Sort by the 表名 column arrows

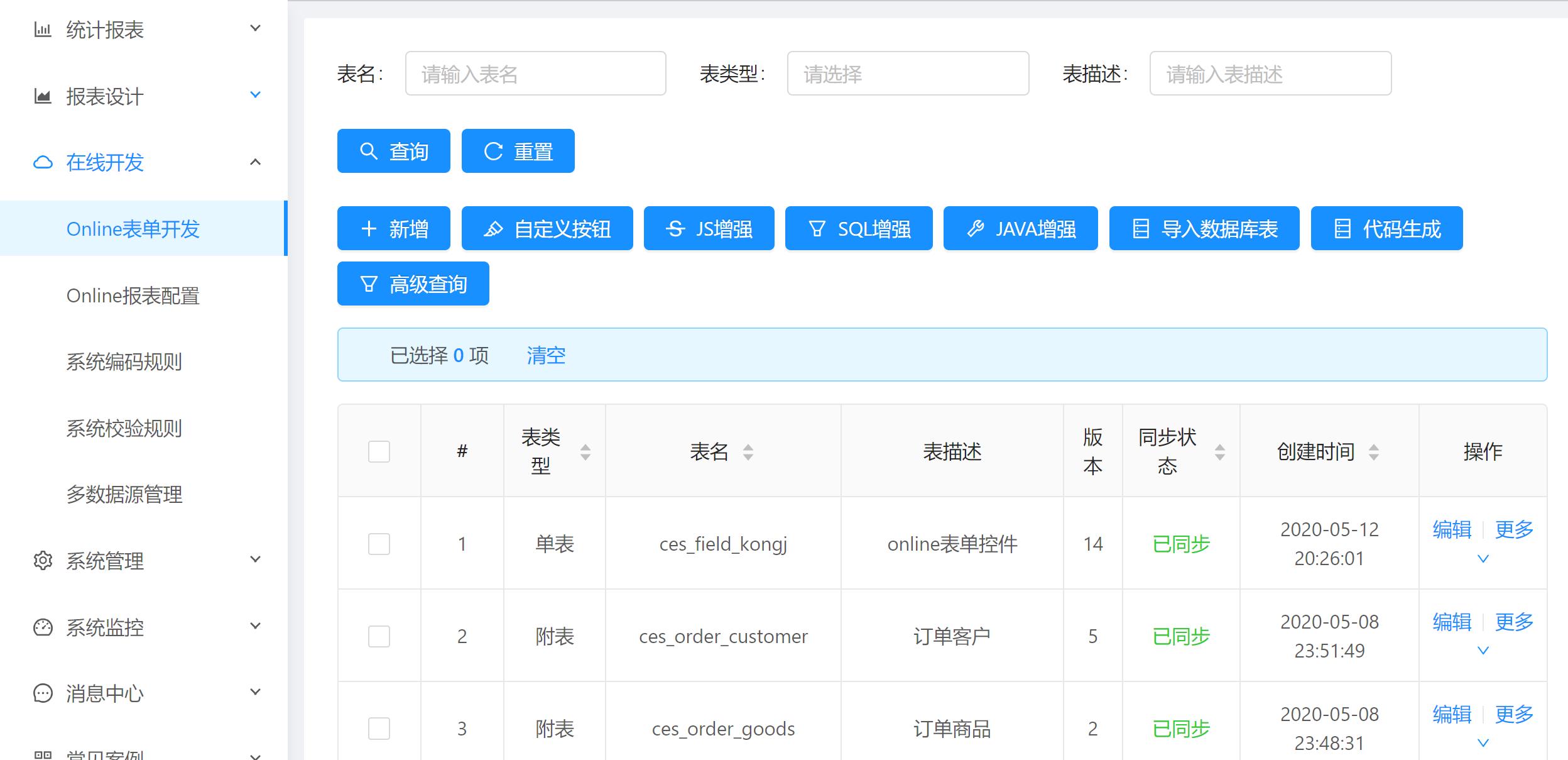coord(748,452)
